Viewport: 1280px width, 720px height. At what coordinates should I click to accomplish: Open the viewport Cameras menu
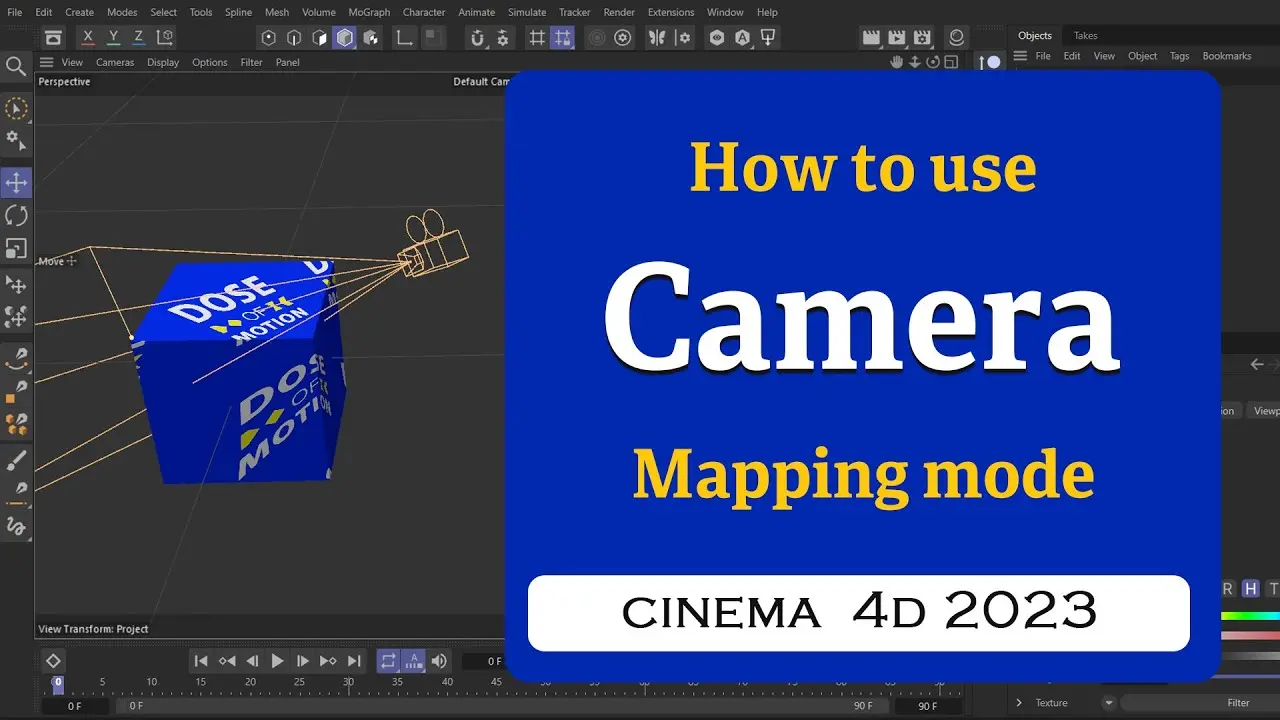115,62
